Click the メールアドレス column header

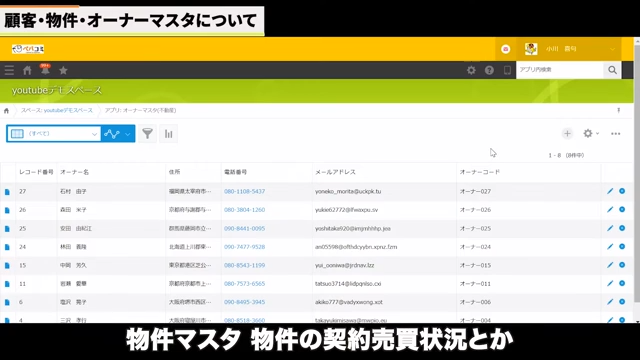pyautogui.click(x=335, y=172)
